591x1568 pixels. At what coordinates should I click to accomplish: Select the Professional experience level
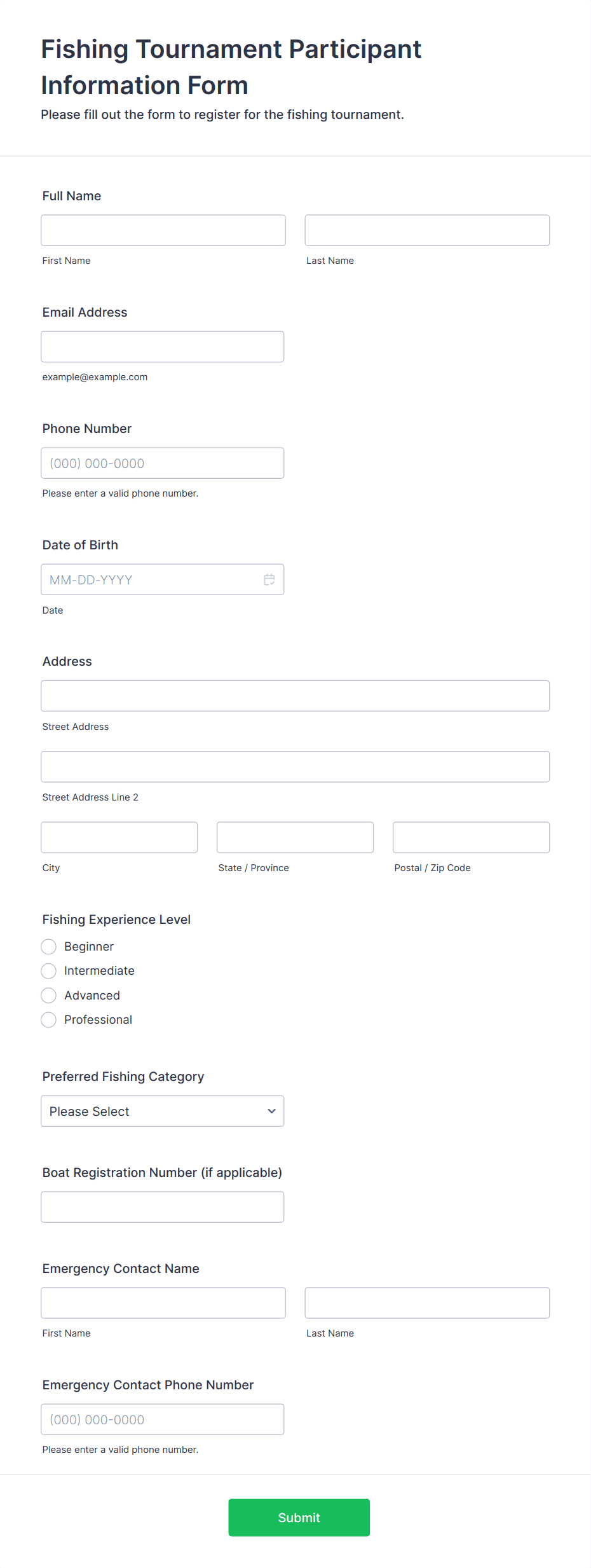(x=48, y=1020)
